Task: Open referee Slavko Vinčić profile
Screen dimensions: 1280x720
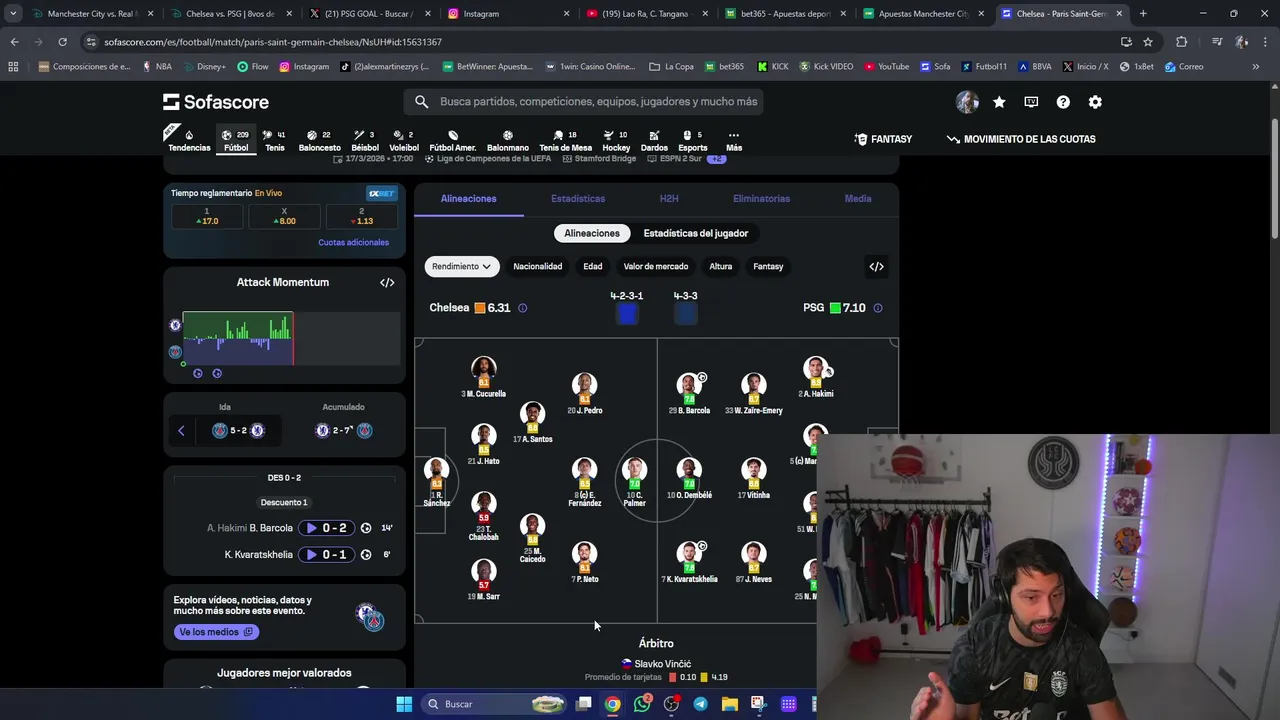Action: point(656,664)
